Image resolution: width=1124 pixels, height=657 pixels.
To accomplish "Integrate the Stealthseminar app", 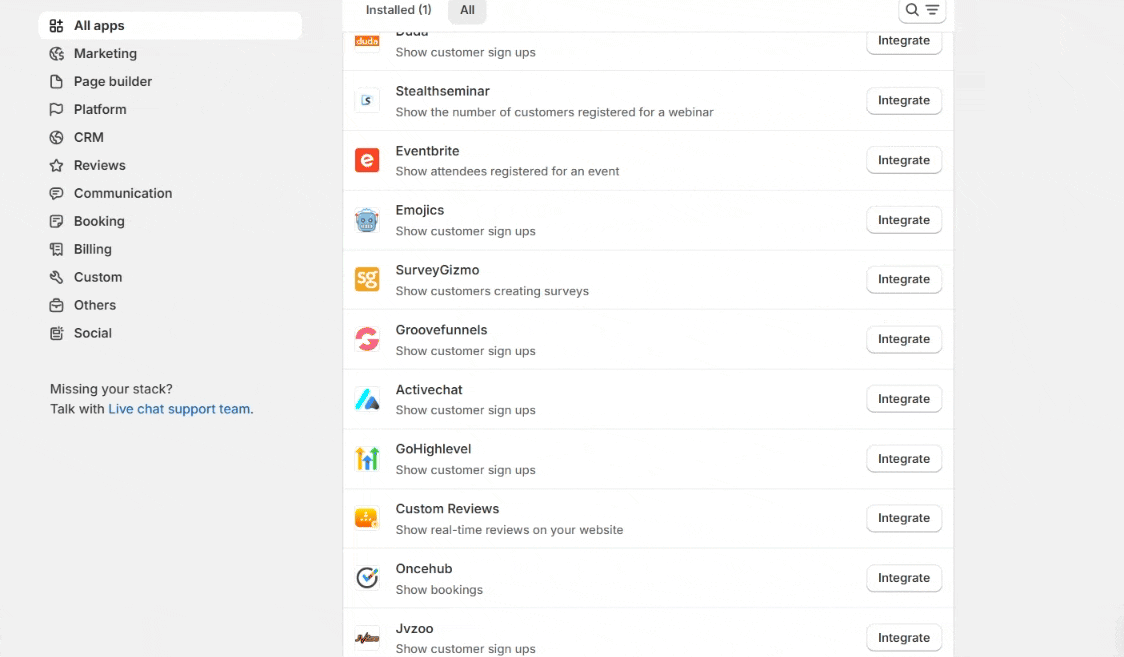I will 904,100.
